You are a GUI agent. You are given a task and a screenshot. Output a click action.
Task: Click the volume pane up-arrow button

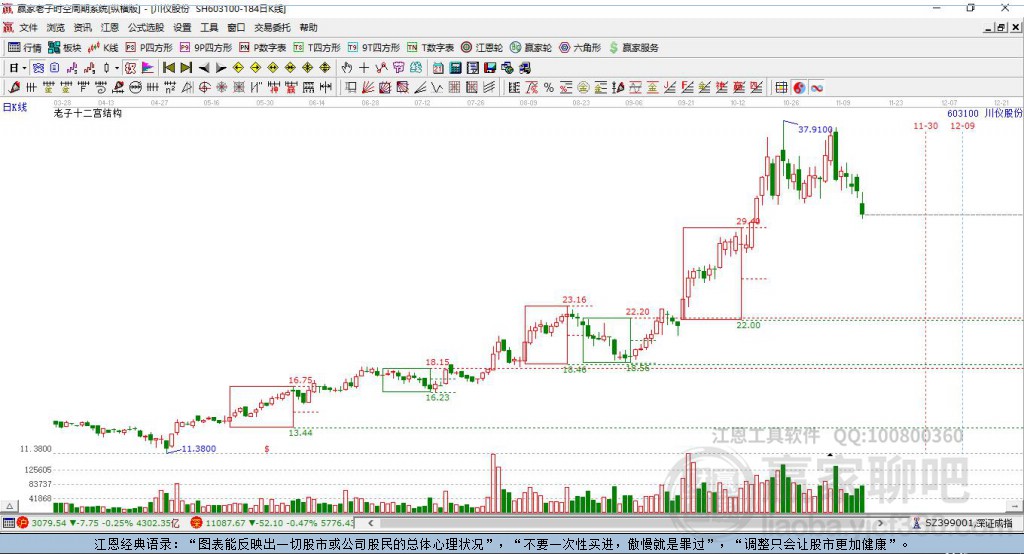[x=9, y=506]
